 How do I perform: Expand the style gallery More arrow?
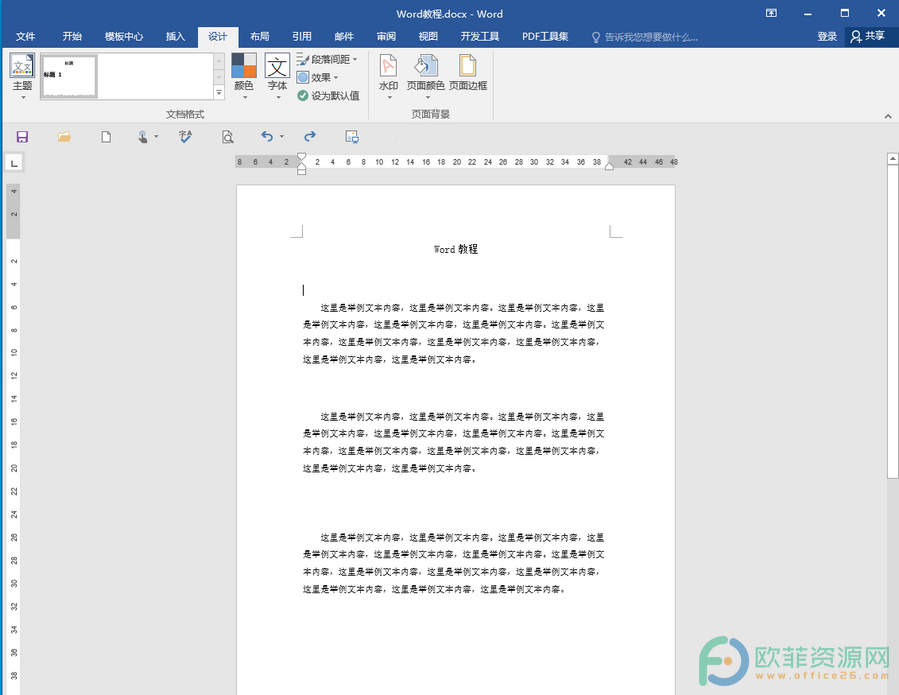click(x=219, y=92)
